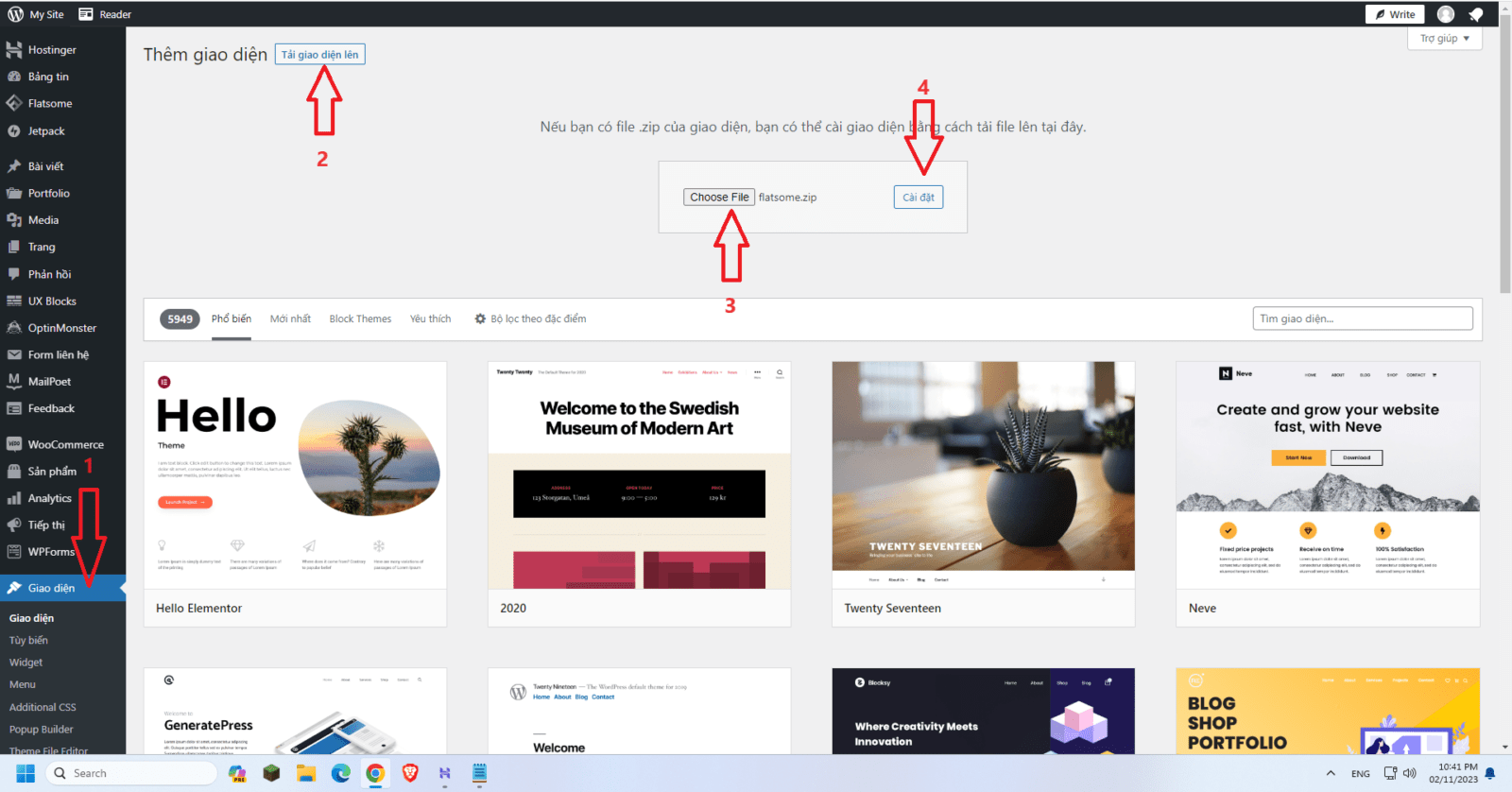Click the Windows taskbar Search box
Viewport: 1512px width, 792px height.
[131, 773]
